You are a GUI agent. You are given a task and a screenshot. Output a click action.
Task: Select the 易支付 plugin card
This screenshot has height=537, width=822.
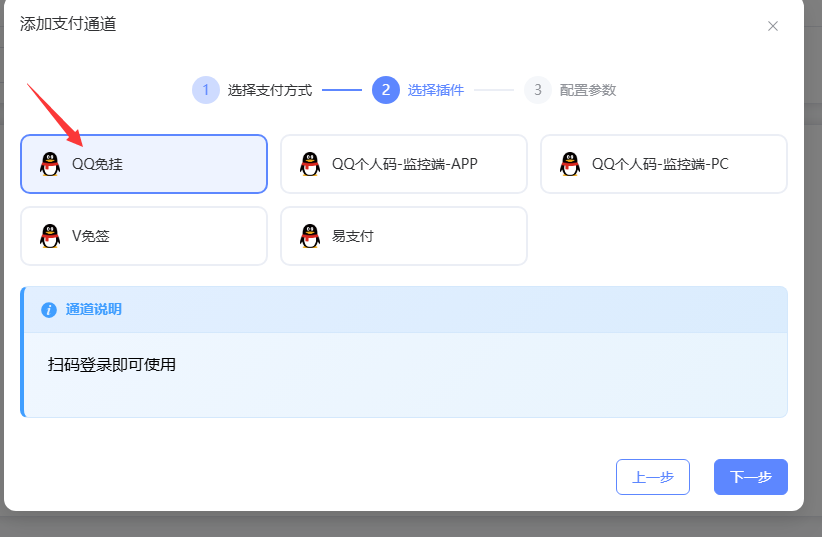(404, 236)
